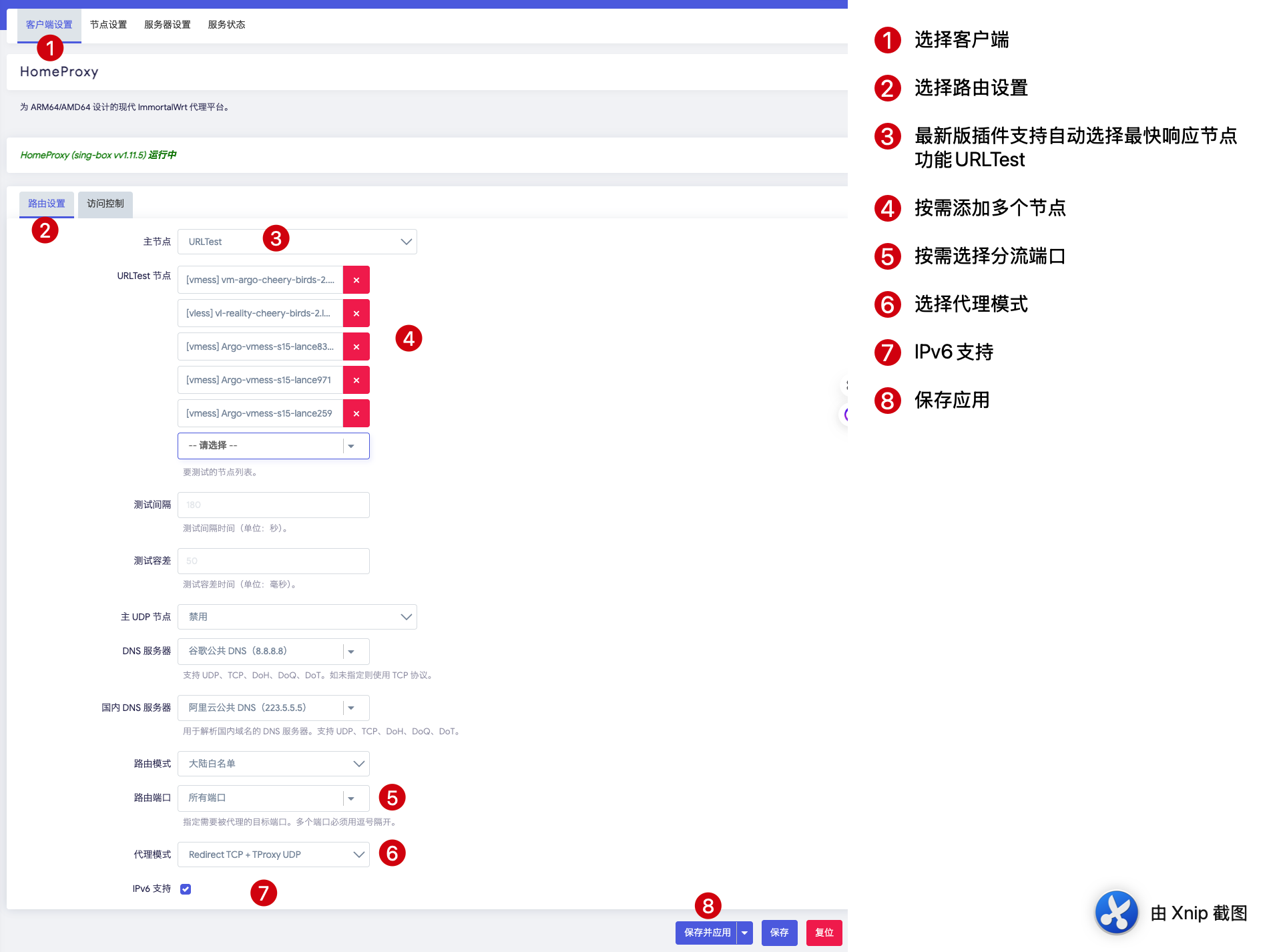Open the DNS 服务器 dropdown
Screen dimensions: 1275x952
pyautogui.click(x=274, y=651)
